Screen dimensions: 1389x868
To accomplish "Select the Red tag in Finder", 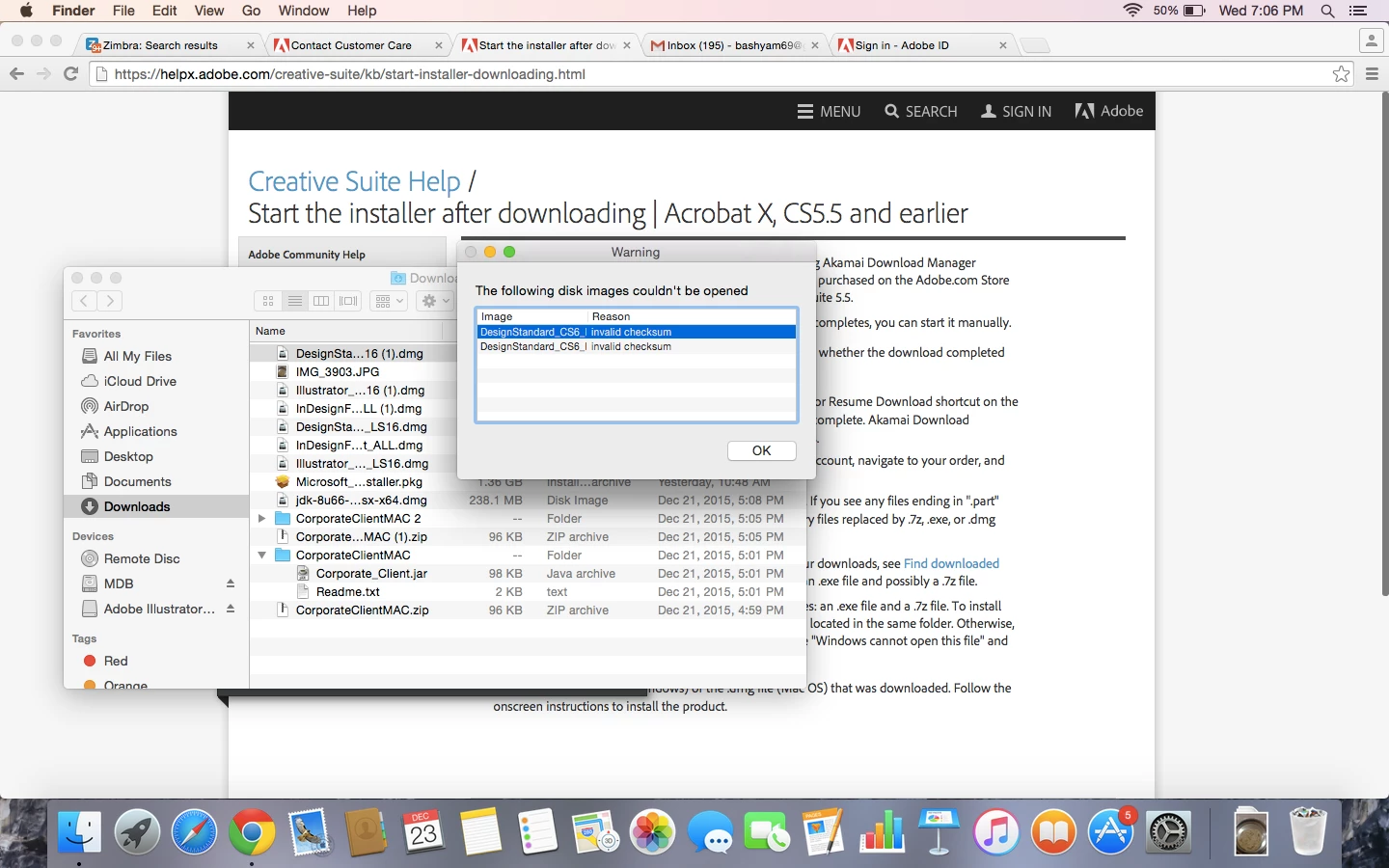I will tap(116, 661).
